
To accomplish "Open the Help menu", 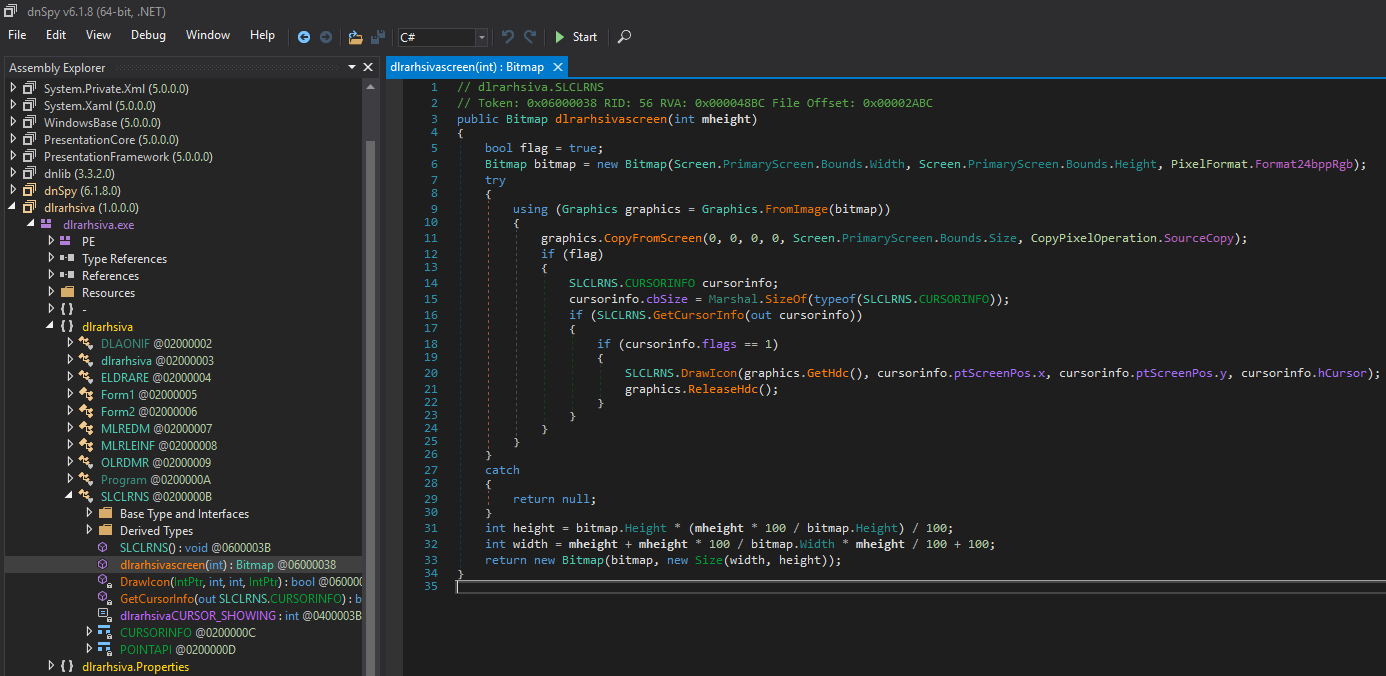I will click(262, 35).
